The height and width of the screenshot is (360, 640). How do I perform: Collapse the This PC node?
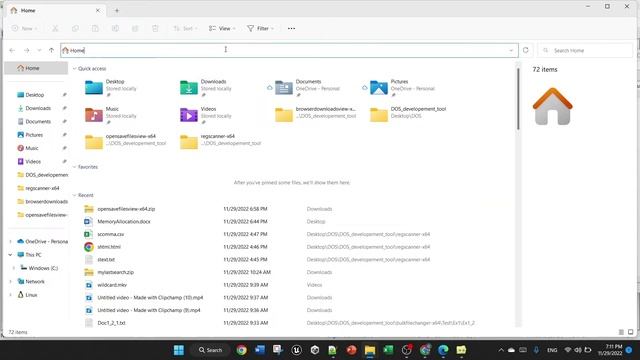point(10,255)
